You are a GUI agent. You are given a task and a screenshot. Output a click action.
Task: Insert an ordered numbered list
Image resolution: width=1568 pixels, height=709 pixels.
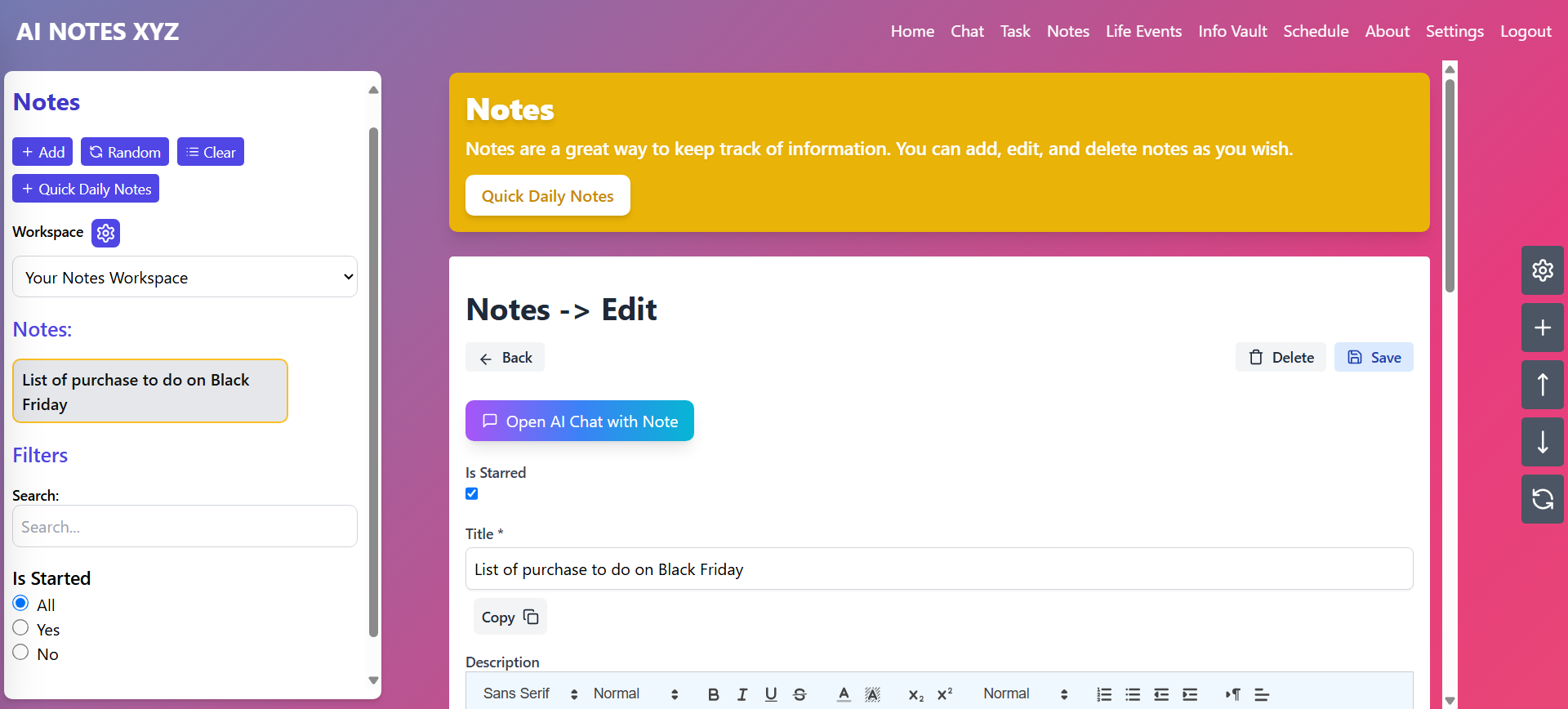click(1104, 694)
